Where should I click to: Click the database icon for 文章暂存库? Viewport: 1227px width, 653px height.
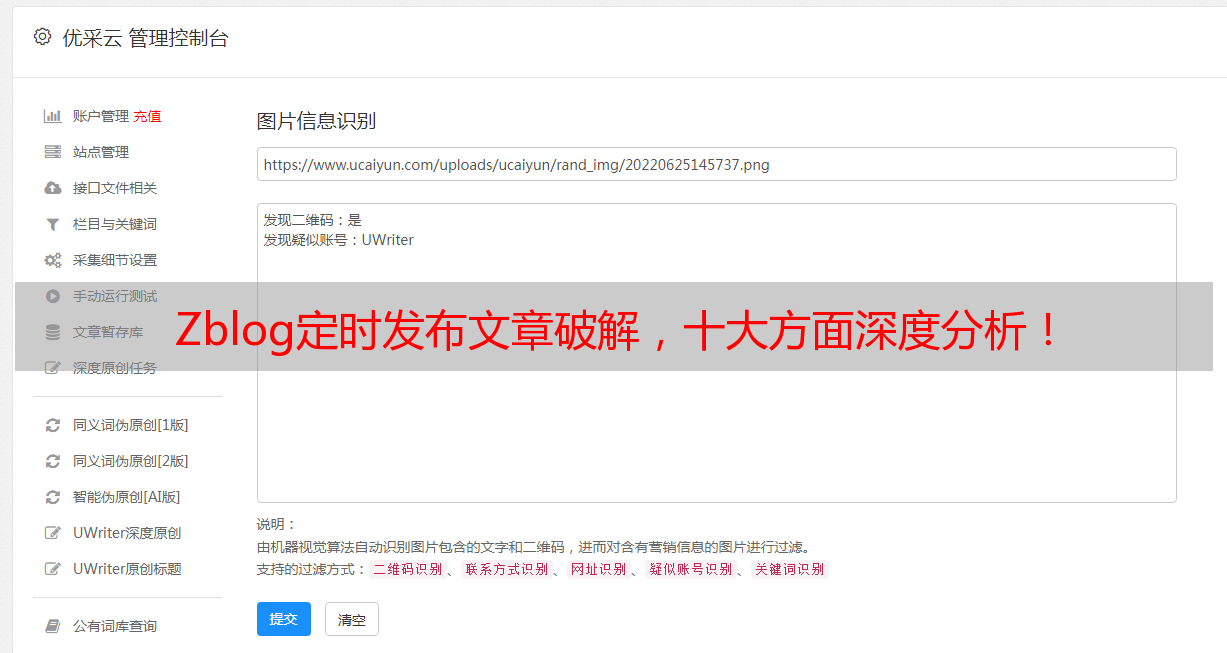coord(53,332)
